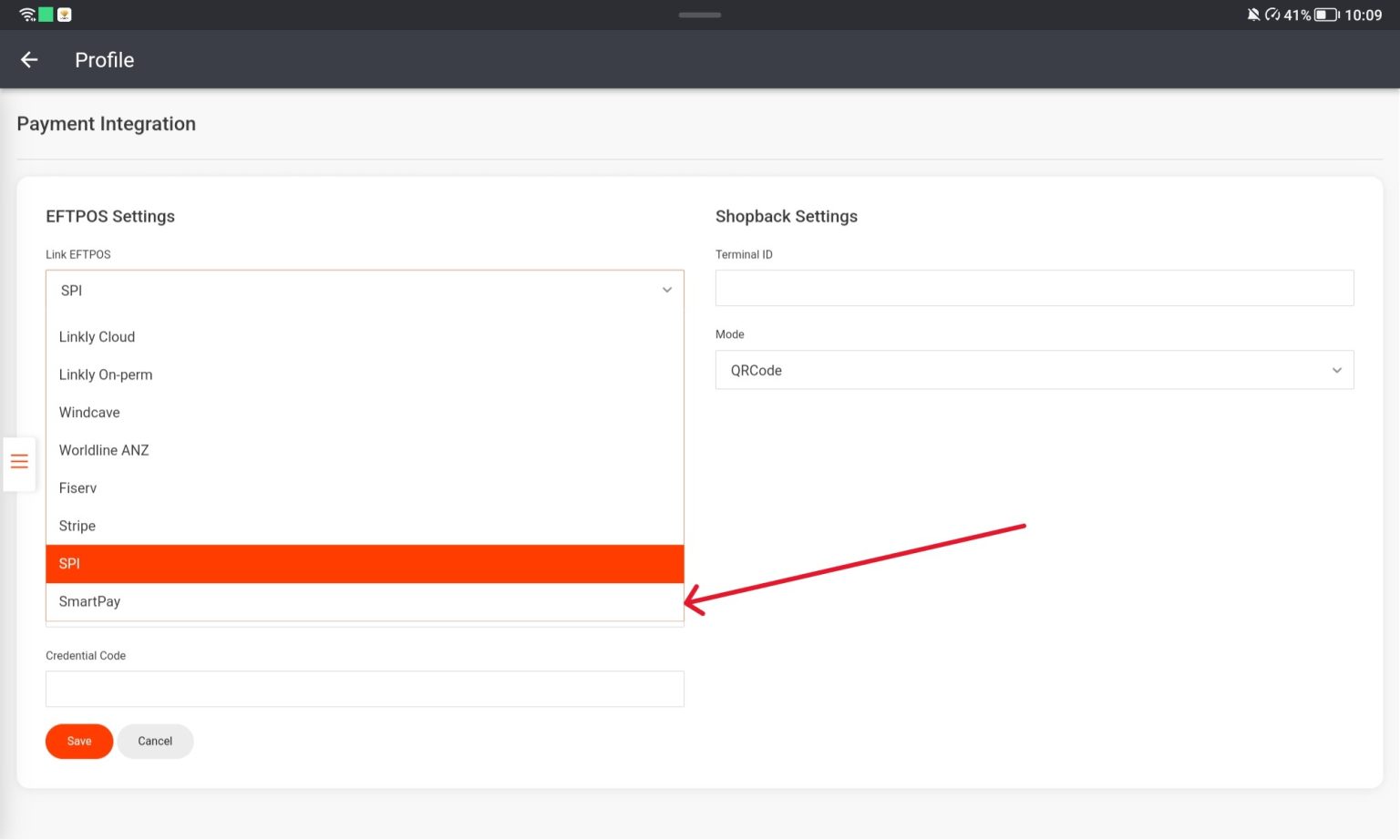Select the Linkly On-perm option
This screenshot has height=840, width=1400.
click(106, 375)
